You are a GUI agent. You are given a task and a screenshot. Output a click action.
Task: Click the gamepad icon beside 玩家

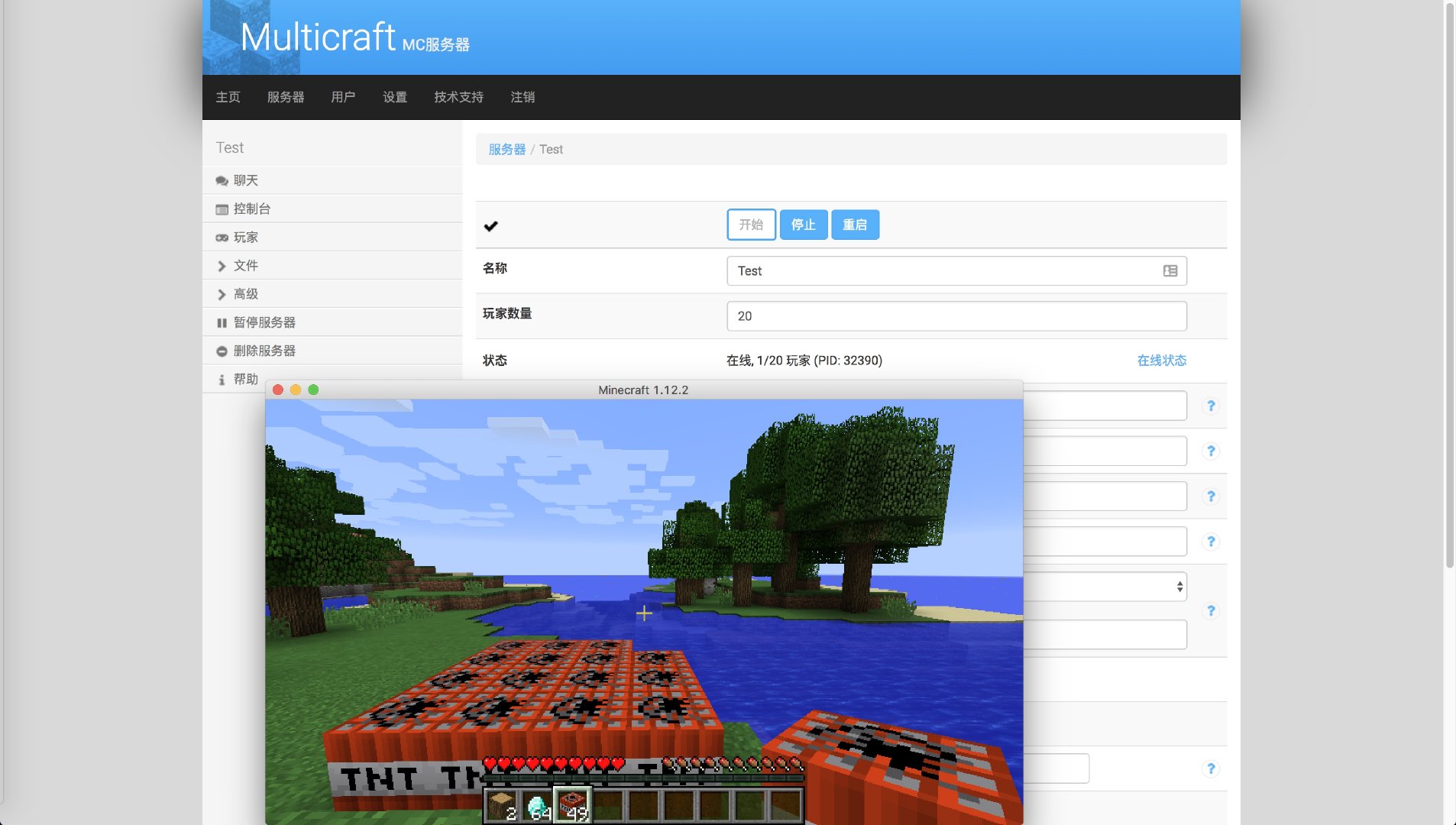(x=222, y=238)
